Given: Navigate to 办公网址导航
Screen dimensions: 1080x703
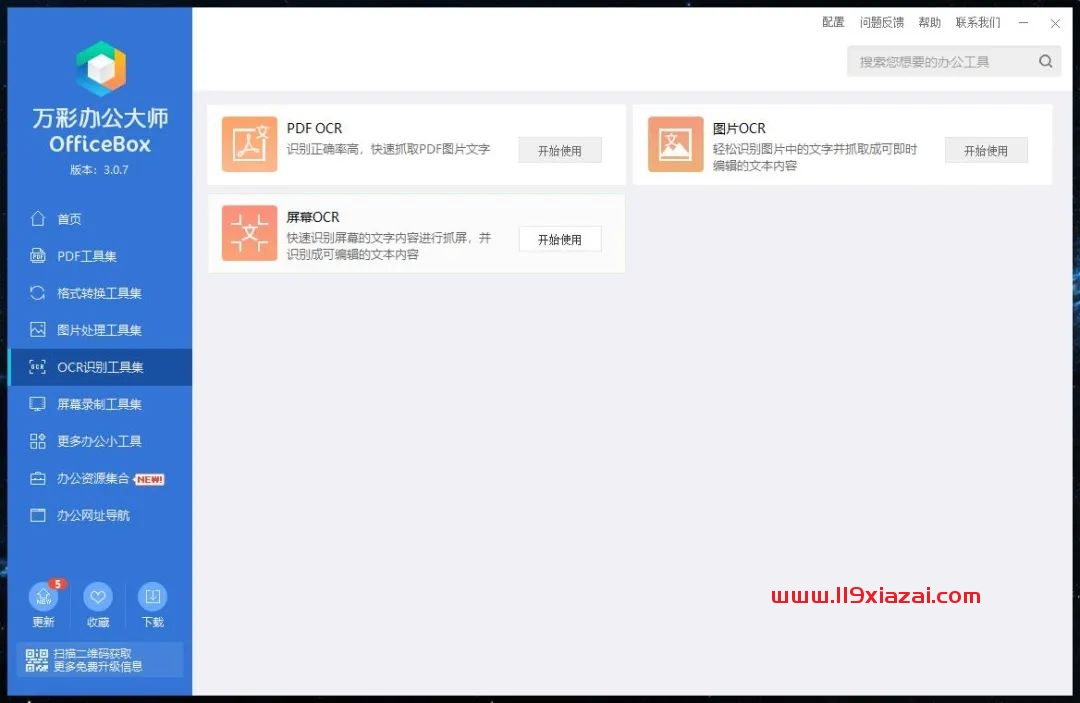Looking at the screenshot, I should 101,515.
